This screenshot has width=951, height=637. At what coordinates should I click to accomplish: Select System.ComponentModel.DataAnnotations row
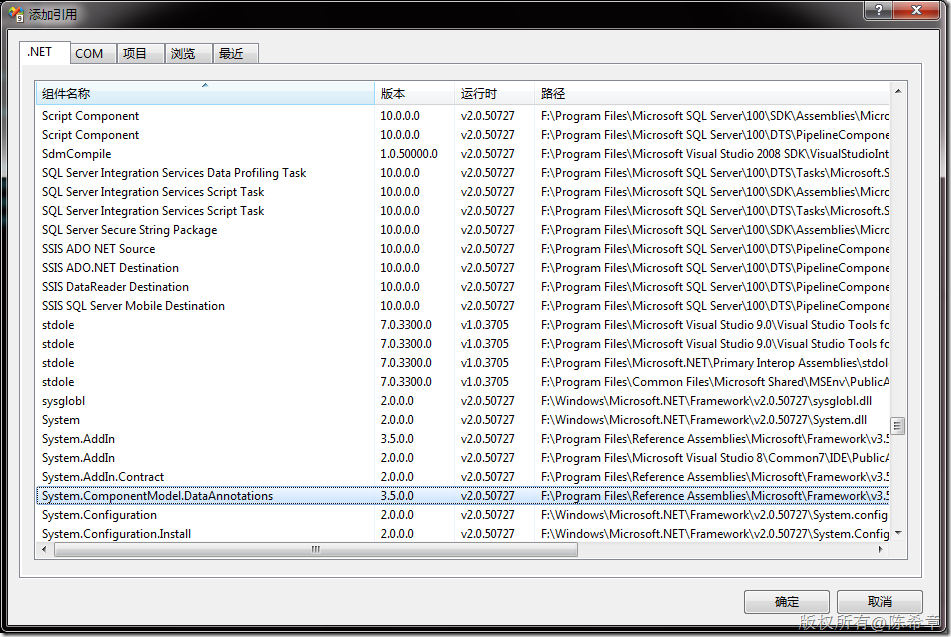click(463, 496)
